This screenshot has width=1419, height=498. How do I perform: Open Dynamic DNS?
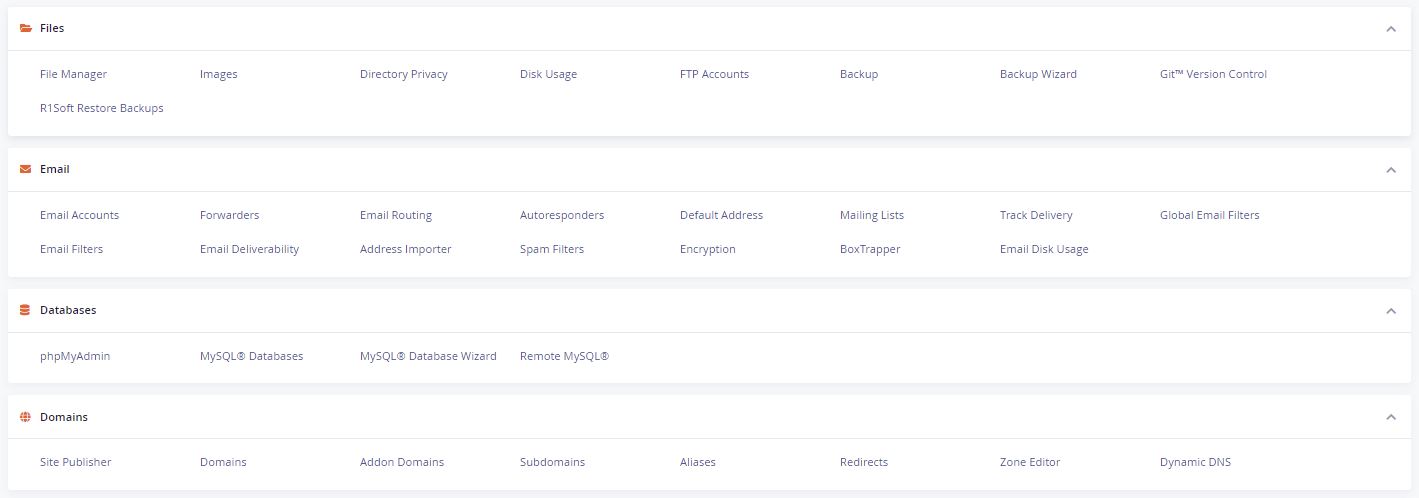[x=1195, y=462]
